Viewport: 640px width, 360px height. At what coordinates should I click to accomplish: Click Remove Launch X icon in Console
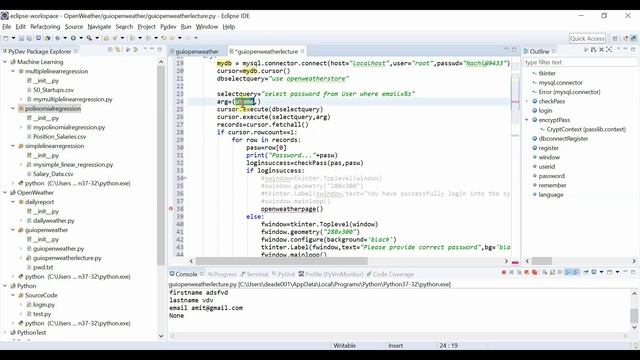[x=511, y=272]
